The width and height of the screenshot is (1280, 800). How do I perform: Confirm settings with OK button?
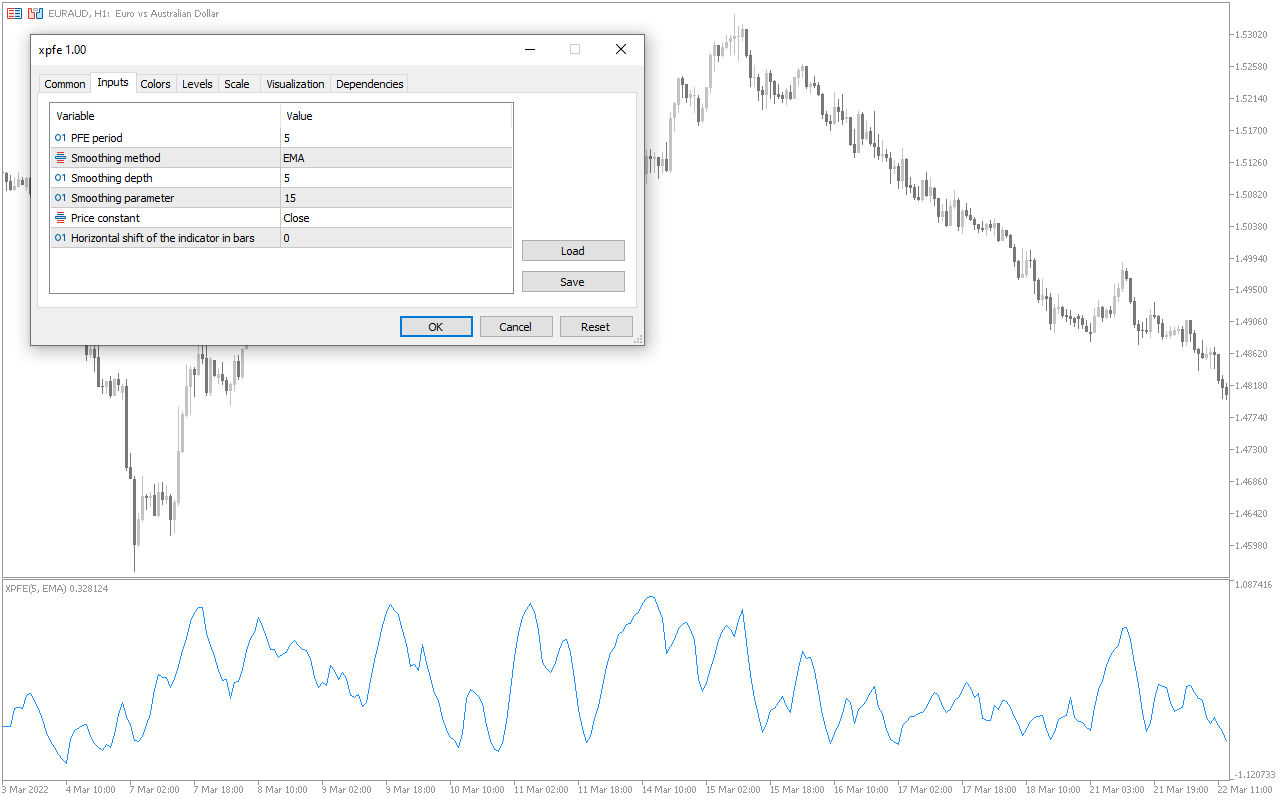[436, 327]
